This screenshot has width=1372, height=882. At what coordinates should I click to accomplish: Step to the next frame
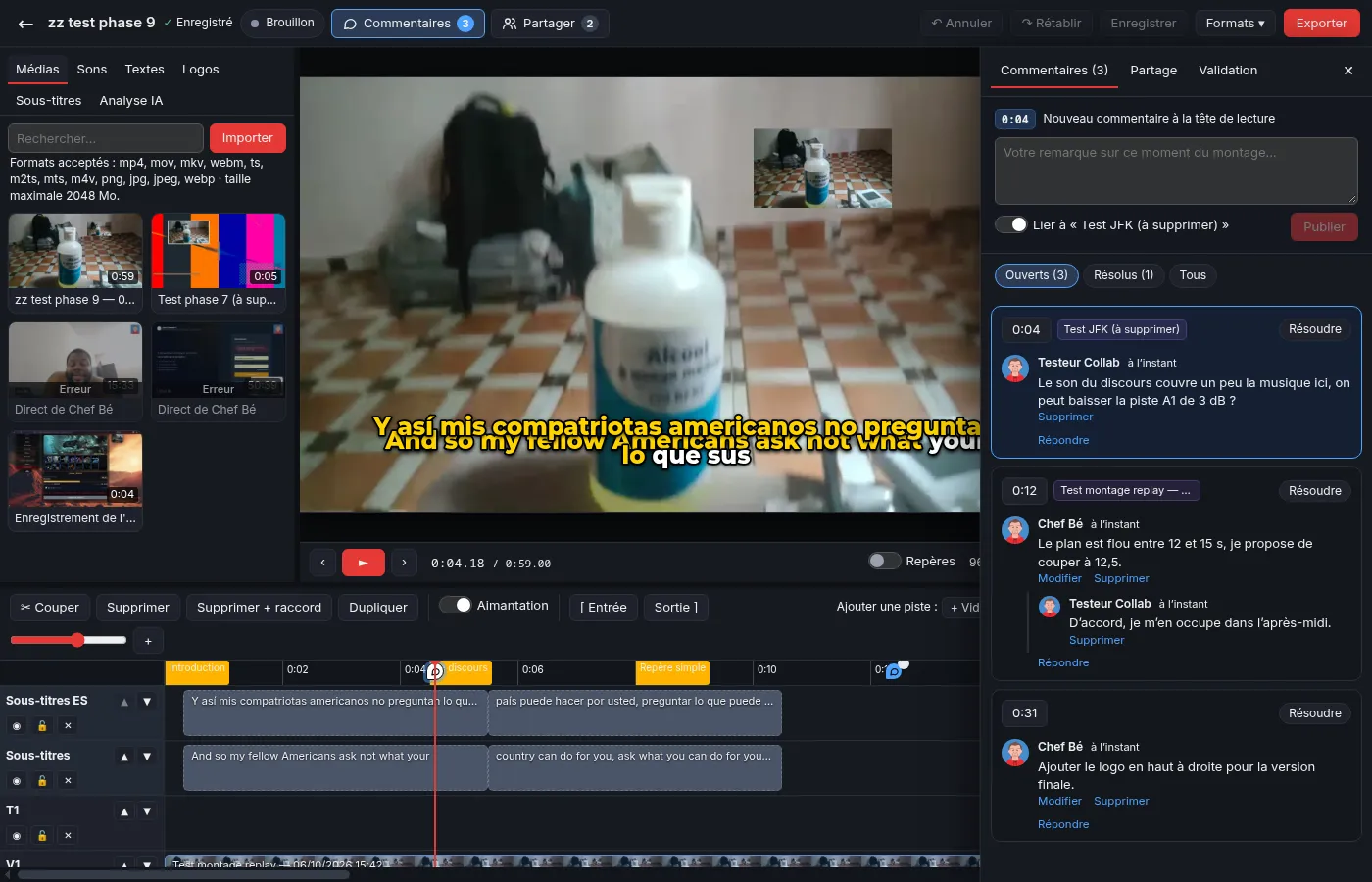pyautogui.click(x=404, y=563)
